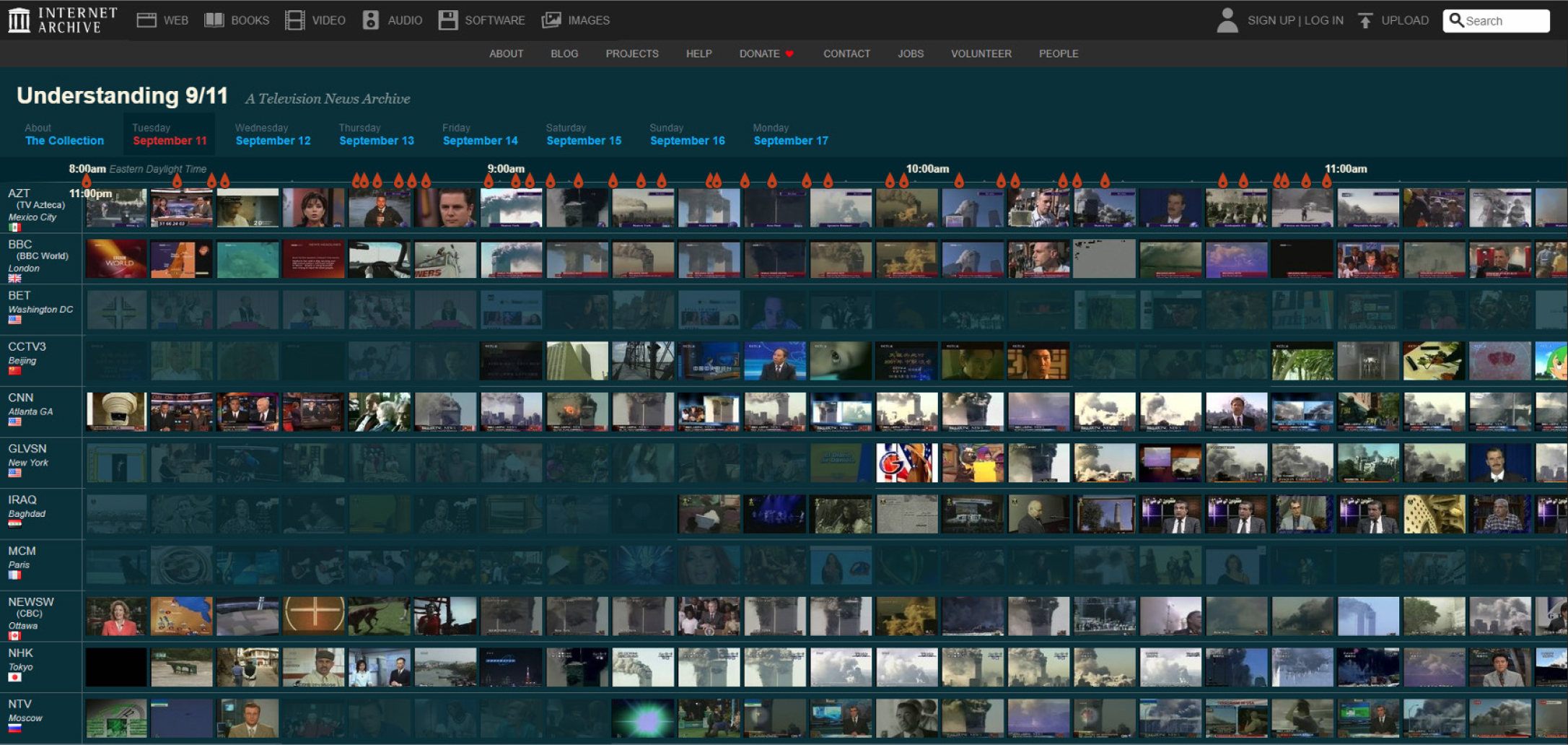This screenshot has height=745, width=1568.
Task: Open the first BBC World thumbnail
Action: pyautogui.click(x=116, y=259)
